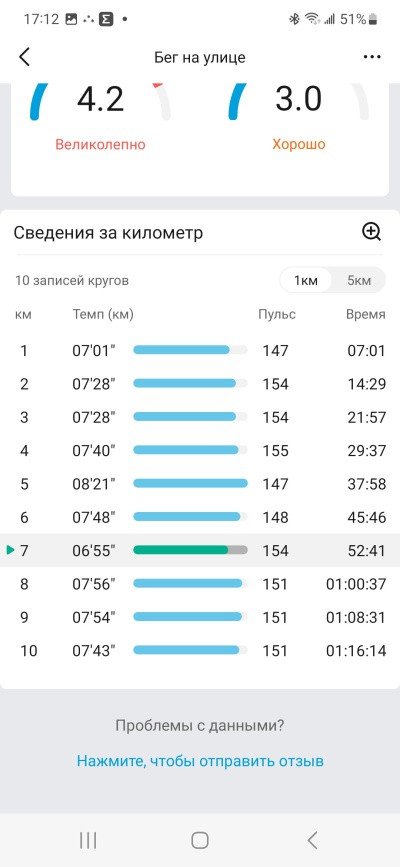The image size is (400, 867).
Task: Switch laps to the 5км segment
Action: (x=359, y=280)
